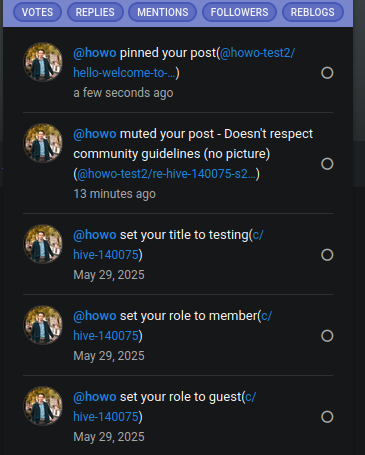
Task: Select the MENTIONS filter tab
Action: [x=163, y=12]
